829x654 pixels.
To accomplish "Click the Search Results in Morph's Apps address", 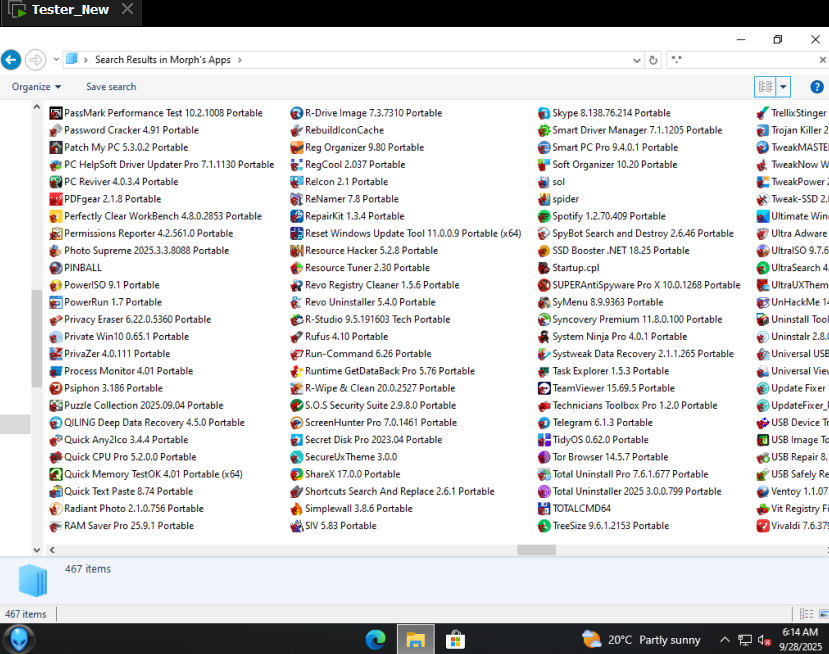I will pos(162,60).
